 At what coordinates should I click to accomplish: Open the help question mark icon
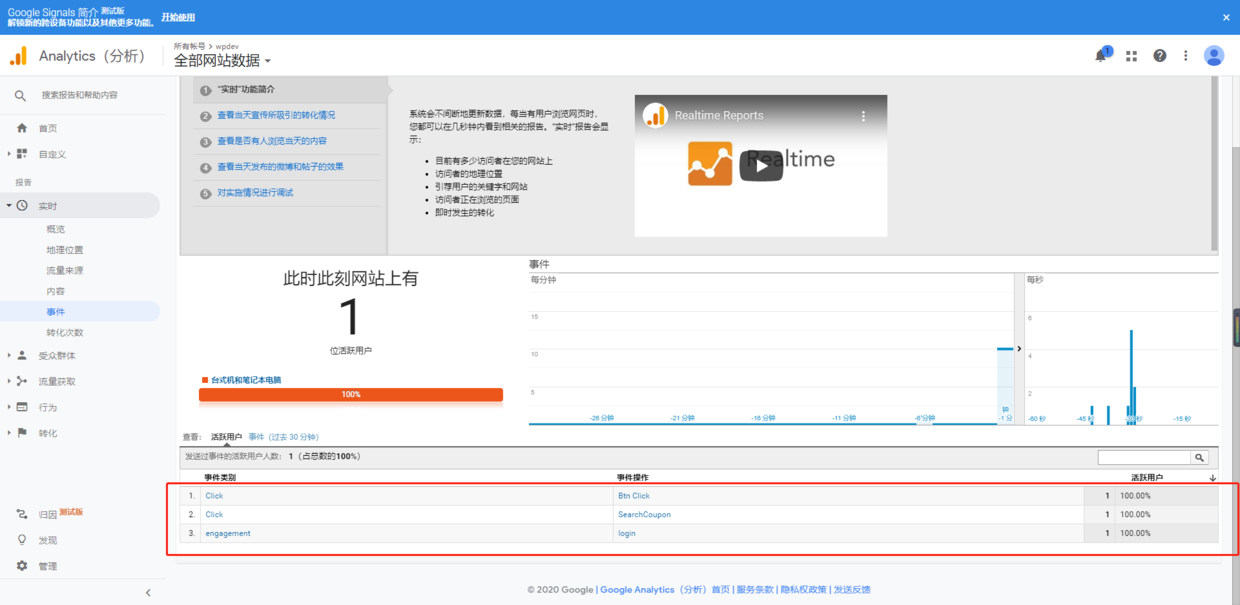(x=1159, y=56)
